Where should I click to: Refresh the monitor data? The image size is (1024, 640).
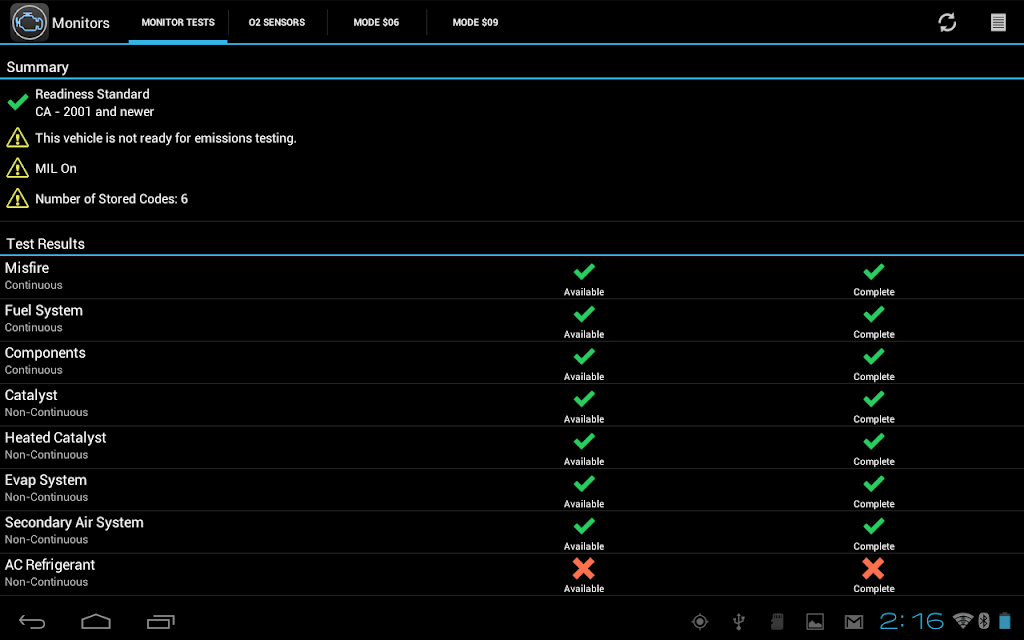tap(947, 22)
